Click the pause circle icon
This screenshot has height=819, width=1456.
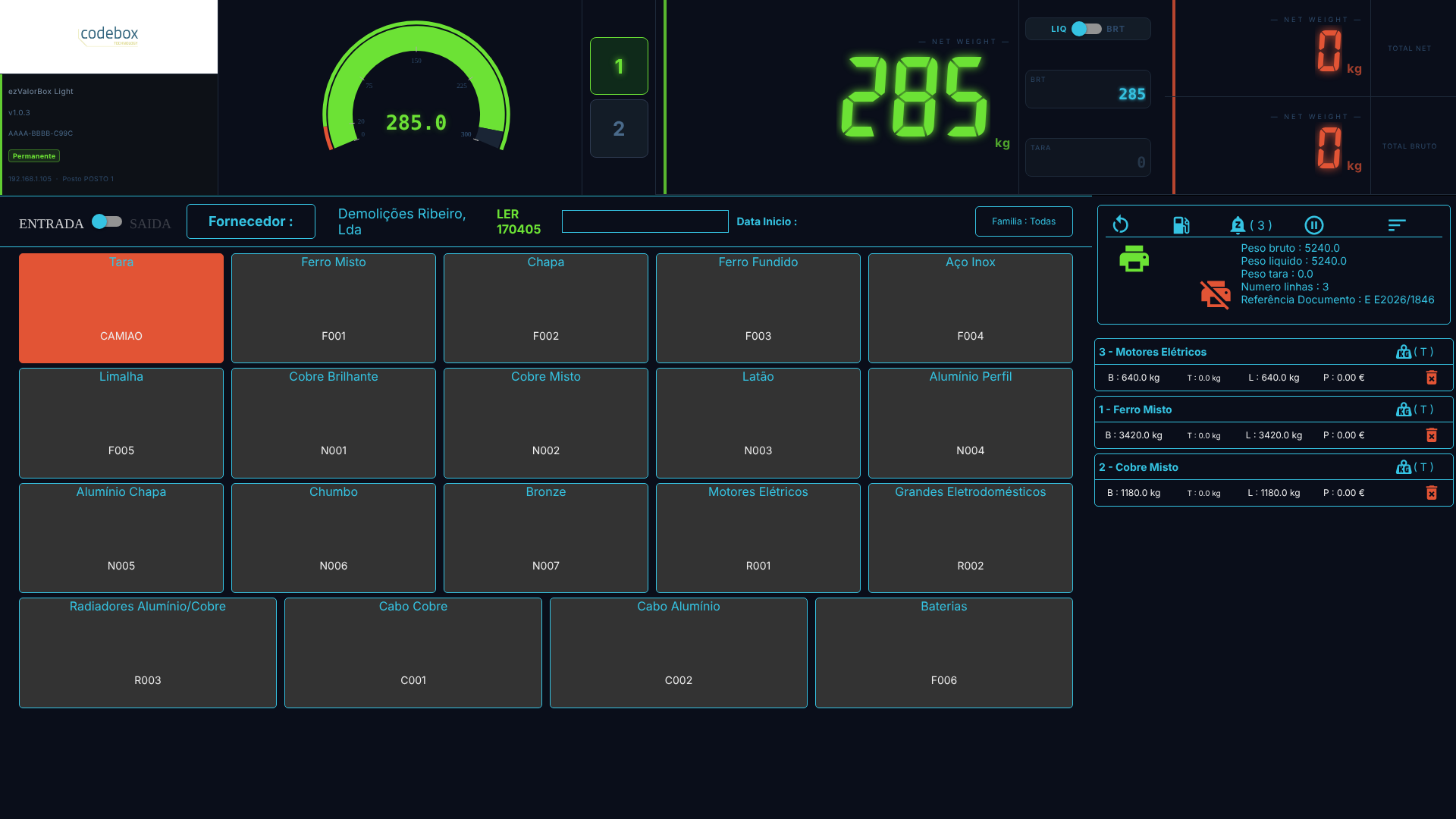(1313, 224)
